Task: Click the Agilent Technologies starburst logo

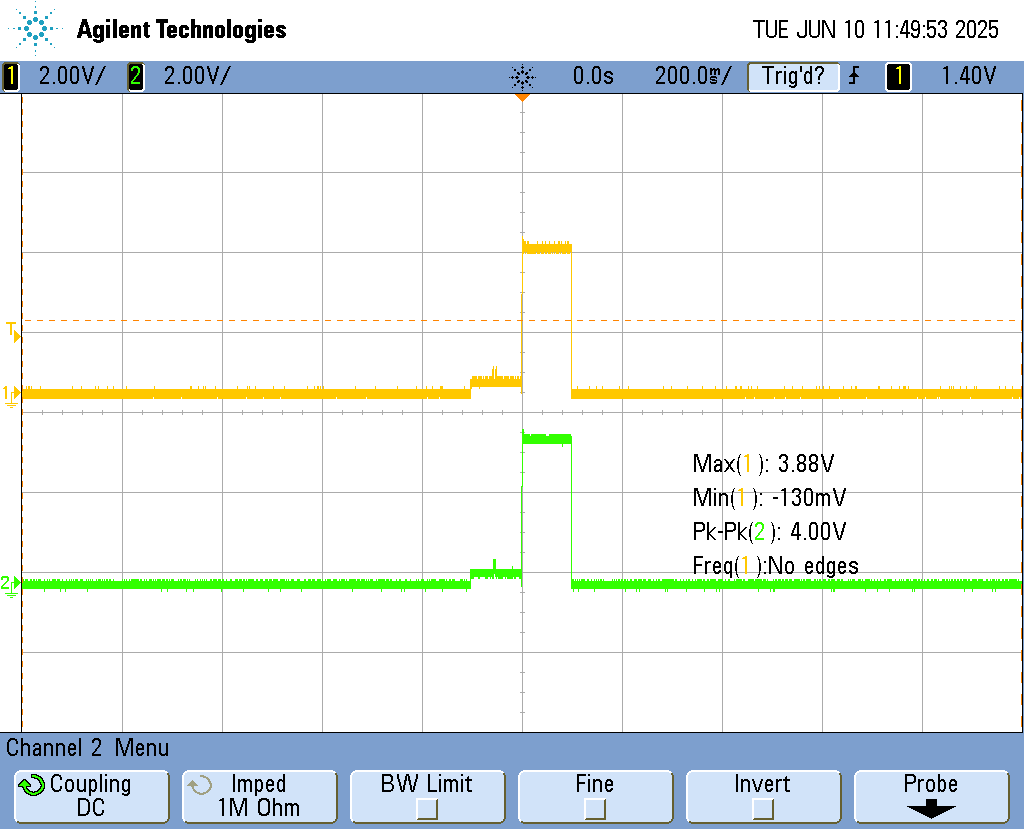Action: tap(35, 28)
